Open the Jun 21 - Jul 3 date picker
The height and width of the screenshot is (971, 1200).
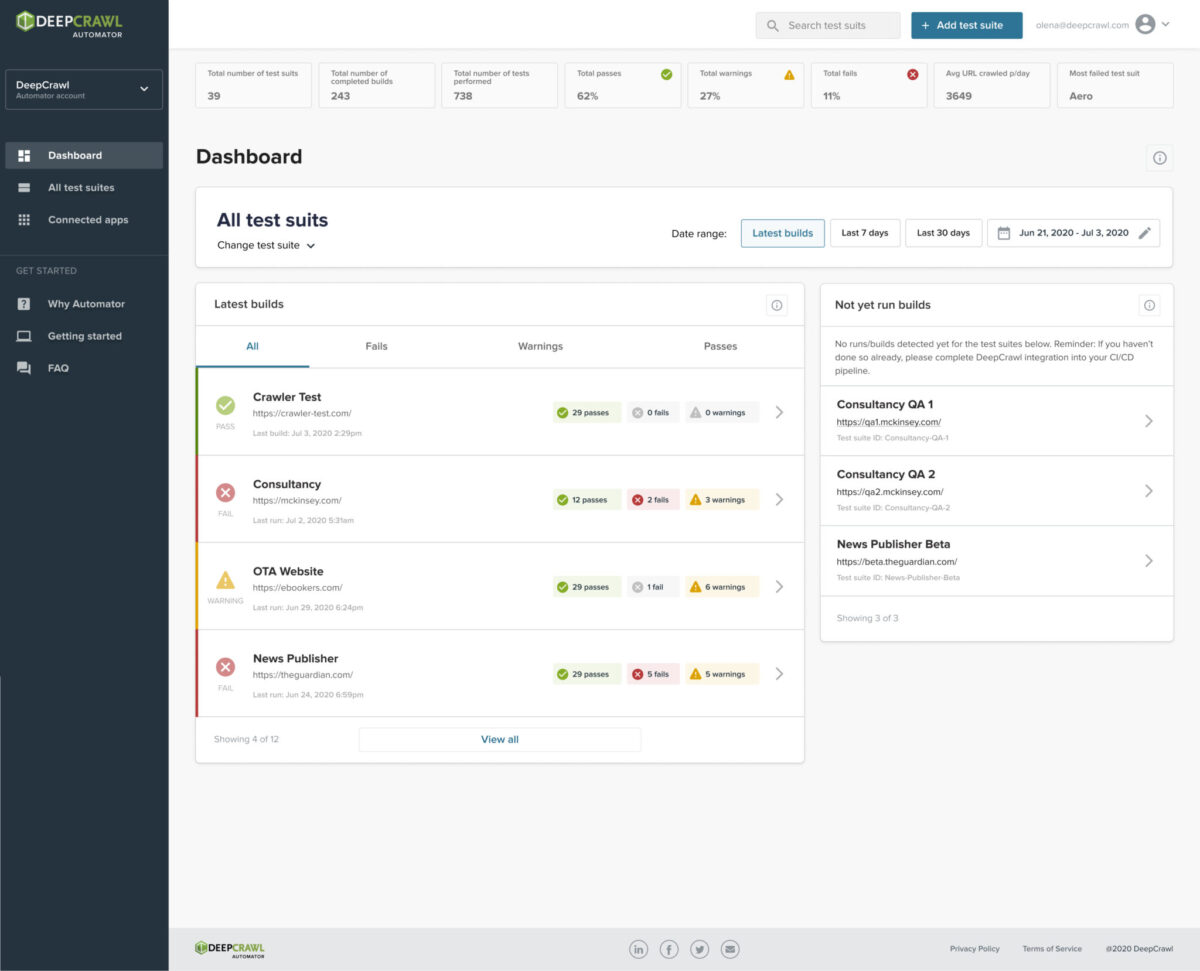(1074, 233)
